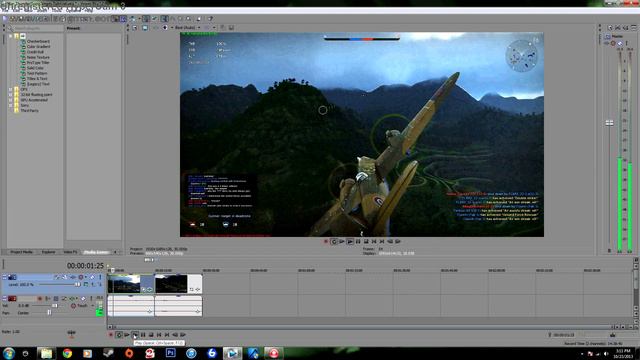Solo the video track
This screenshot has width=640, height=360.
pyautogui.click(x=99, y=278)
